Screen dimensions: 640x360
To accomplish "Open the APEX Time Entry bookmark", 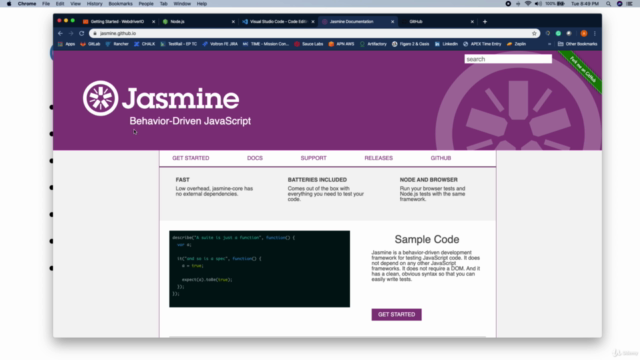I will (482, 44).
